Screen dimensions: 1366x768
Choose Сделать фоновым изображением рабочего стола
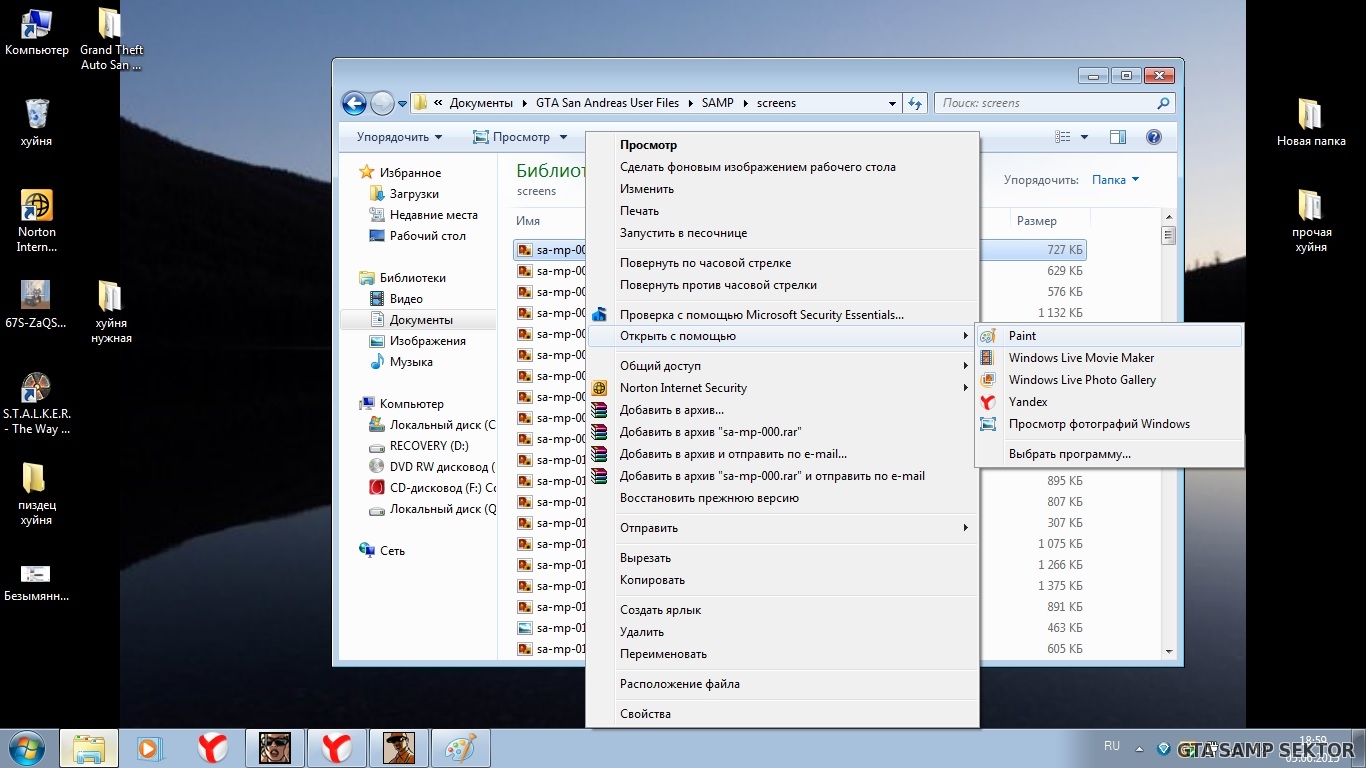pos(781,167)
